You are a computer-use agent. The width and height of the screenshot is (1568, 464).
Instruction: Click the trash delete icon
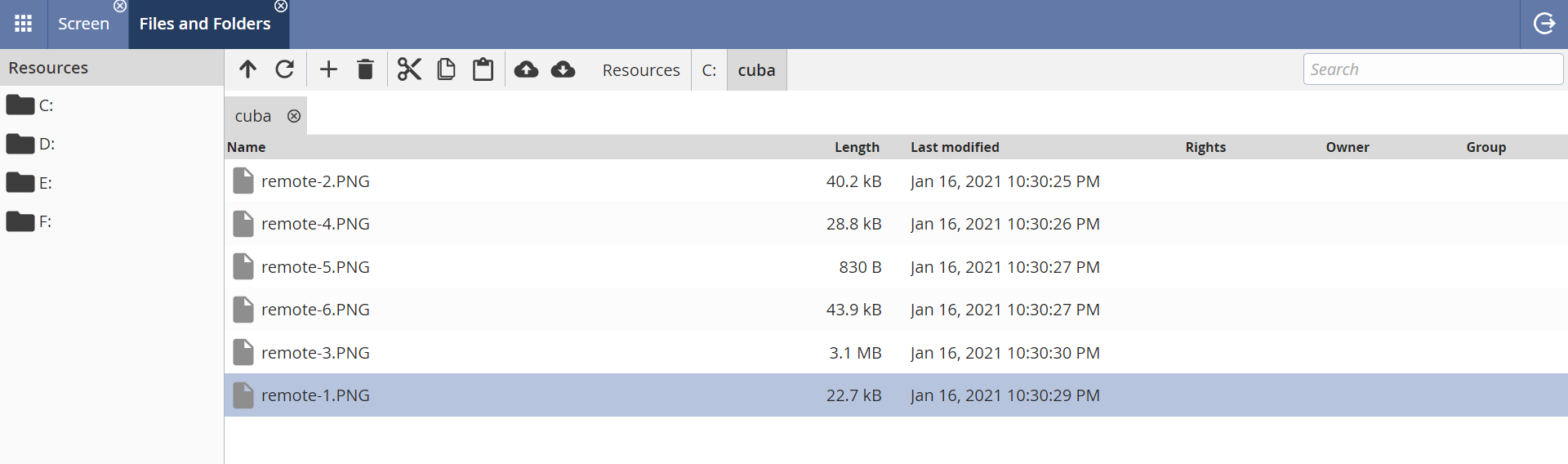click(x=365, y=69)
